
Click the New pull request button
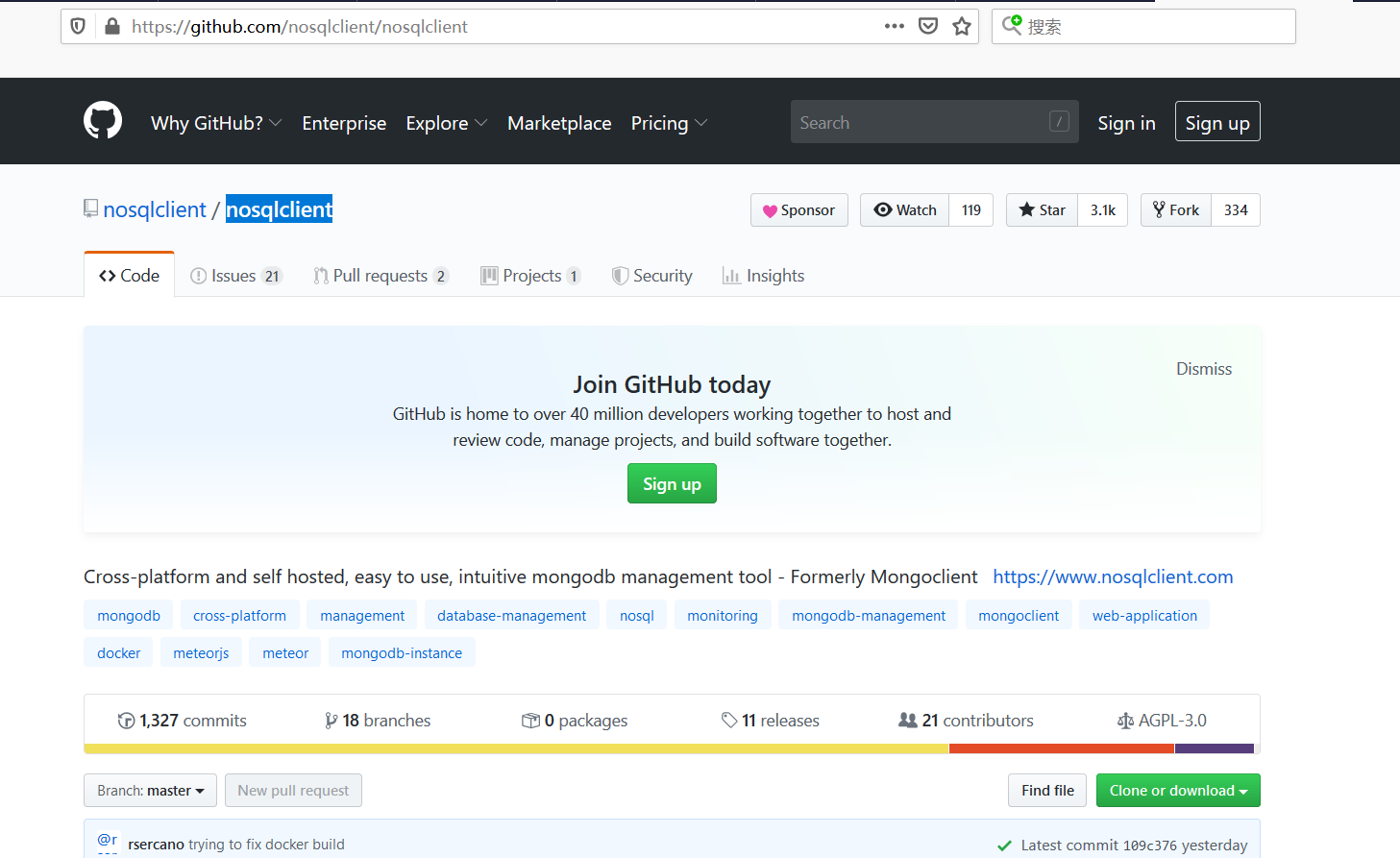point(293,791)
